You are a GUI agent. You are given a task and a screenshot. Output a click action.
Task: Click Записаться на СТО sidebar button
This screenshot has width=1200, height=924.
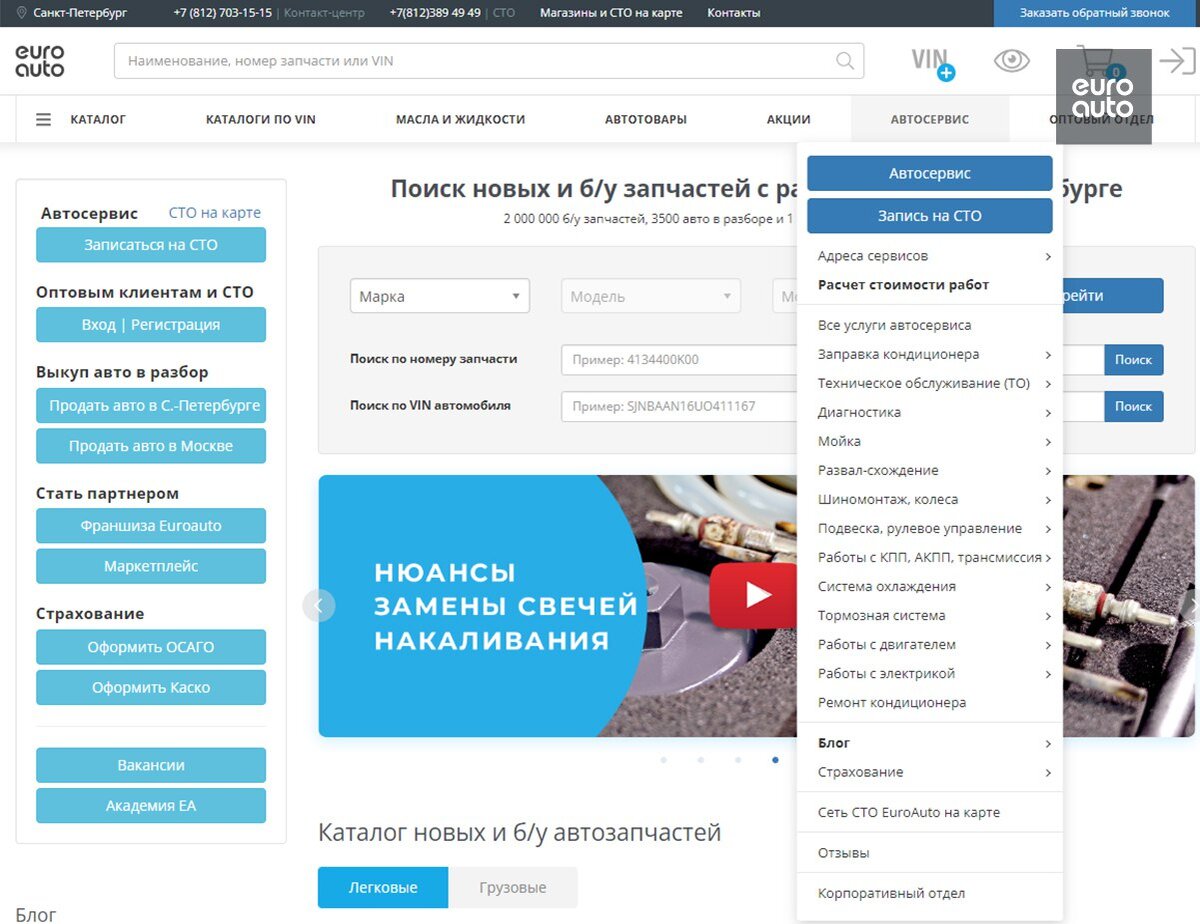(x=151, y=244)
